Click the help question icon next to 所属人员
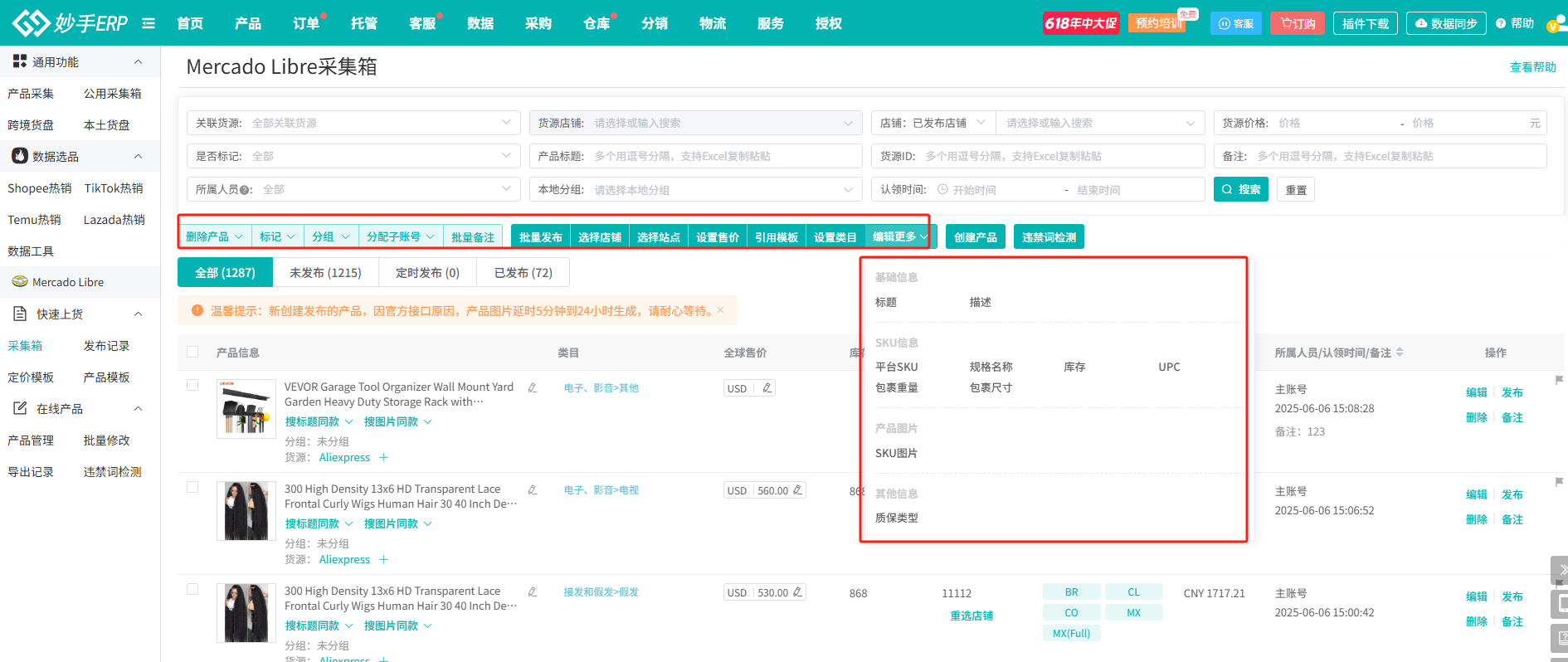Screen dimensions: 1568x662 click(245, 190)
